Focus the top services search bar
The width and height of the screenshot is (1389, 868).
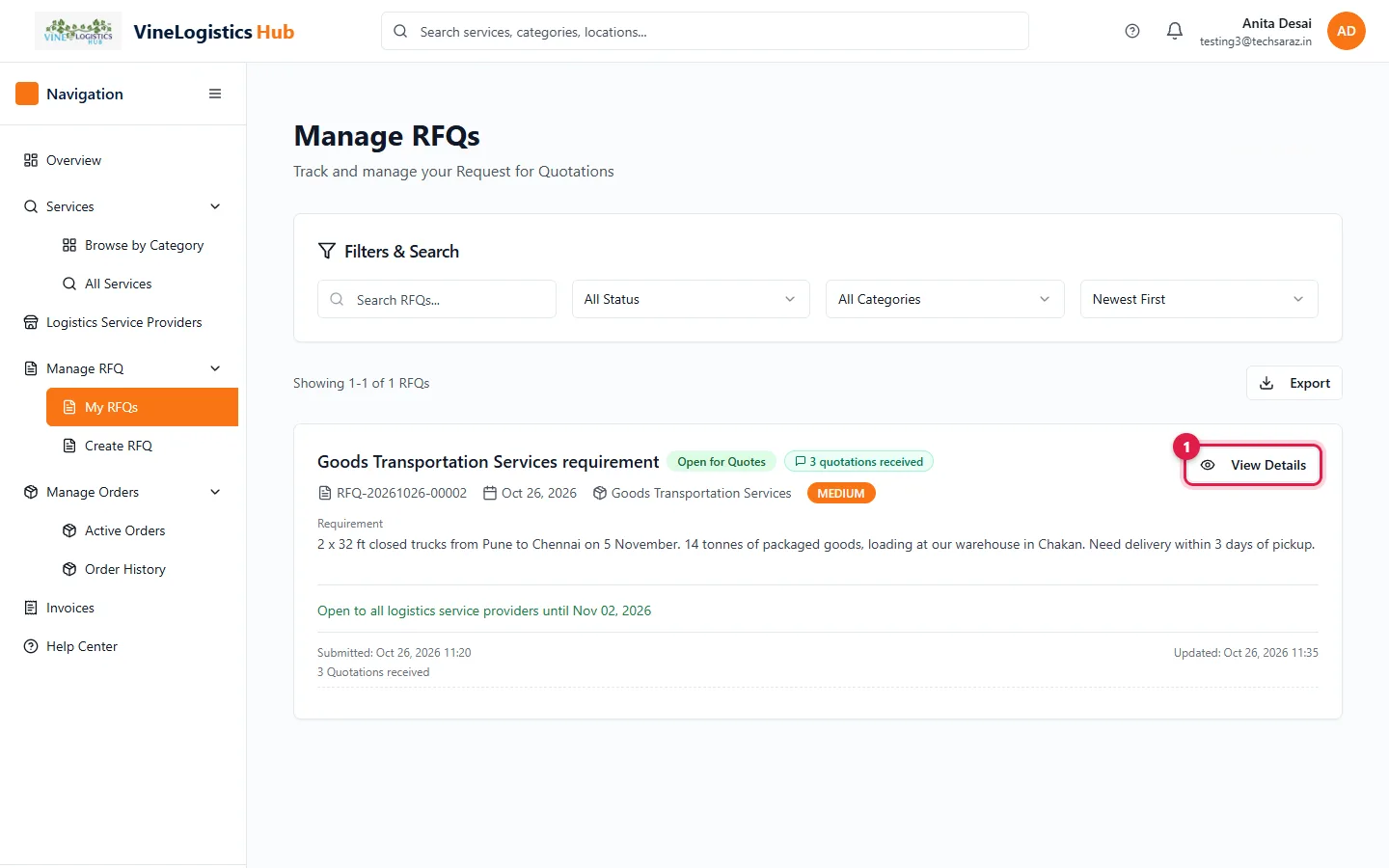coord(705,31)
